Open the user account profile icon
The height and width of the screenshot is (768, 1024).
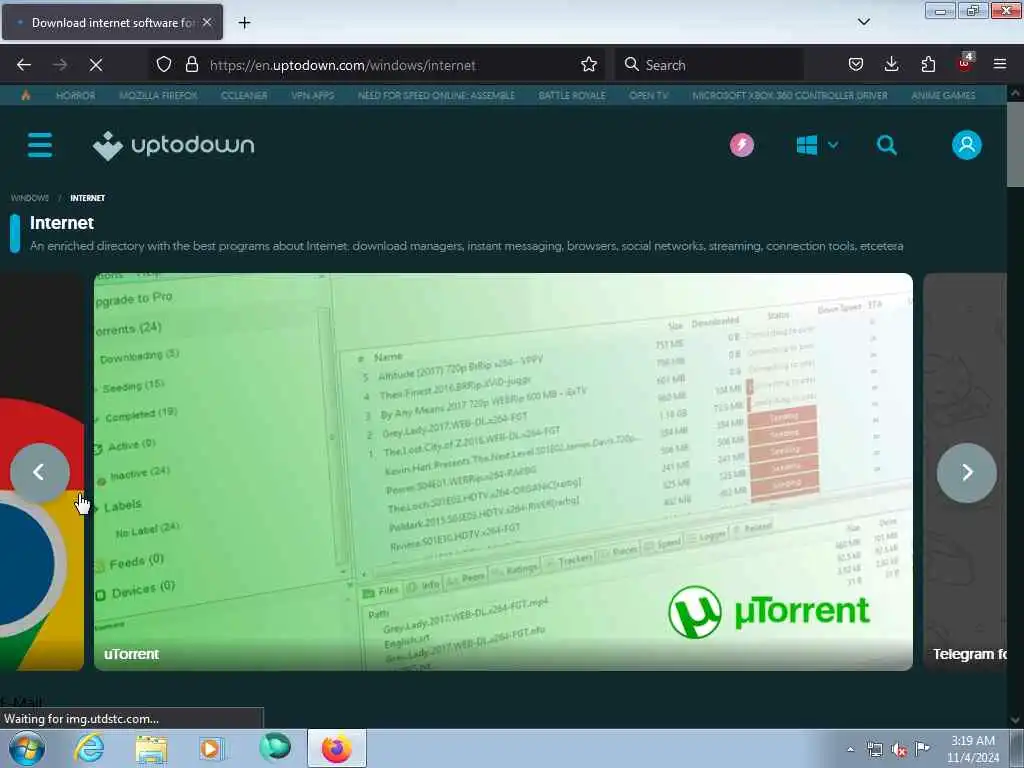(x=967, y=145)
